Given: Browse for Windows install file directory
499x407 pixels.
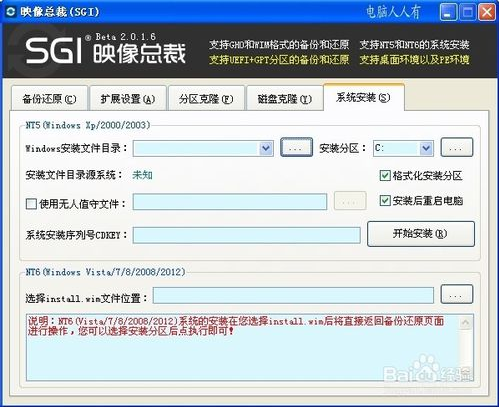Looking at the screenshot, I should coord(296,147).
